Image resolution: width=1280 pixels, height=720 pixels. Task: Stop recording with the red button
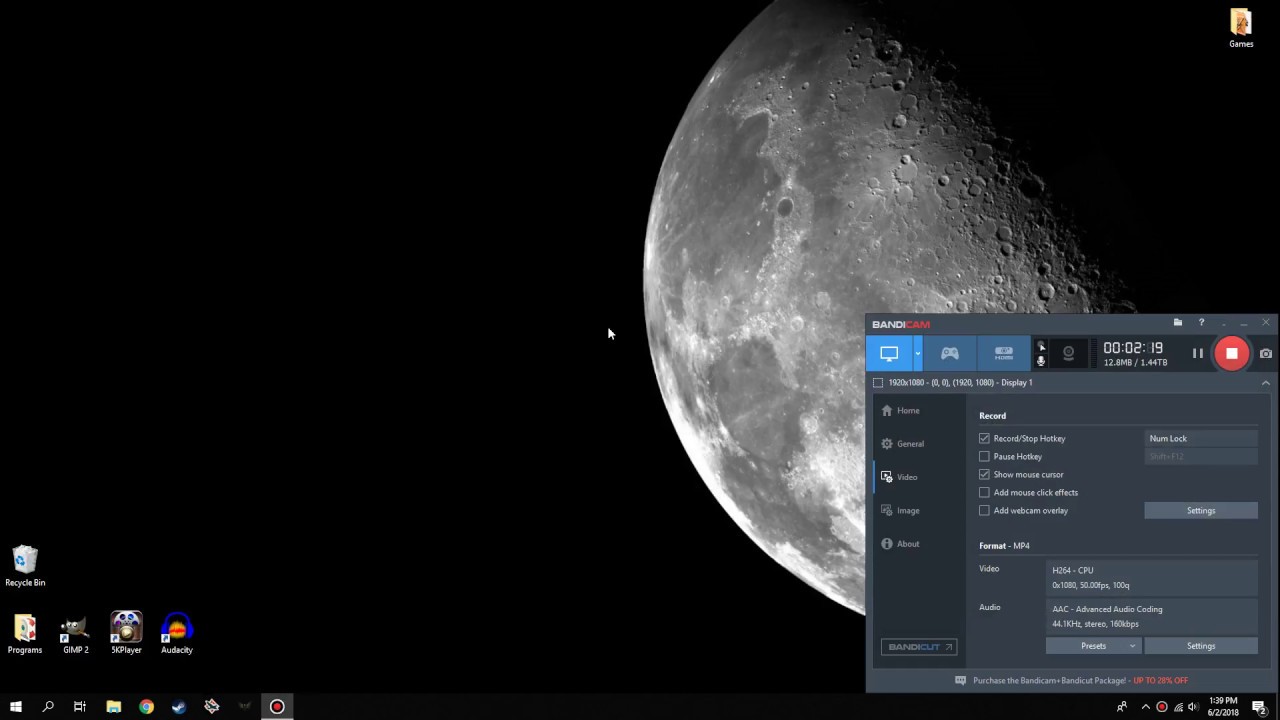pos(1232,353)
